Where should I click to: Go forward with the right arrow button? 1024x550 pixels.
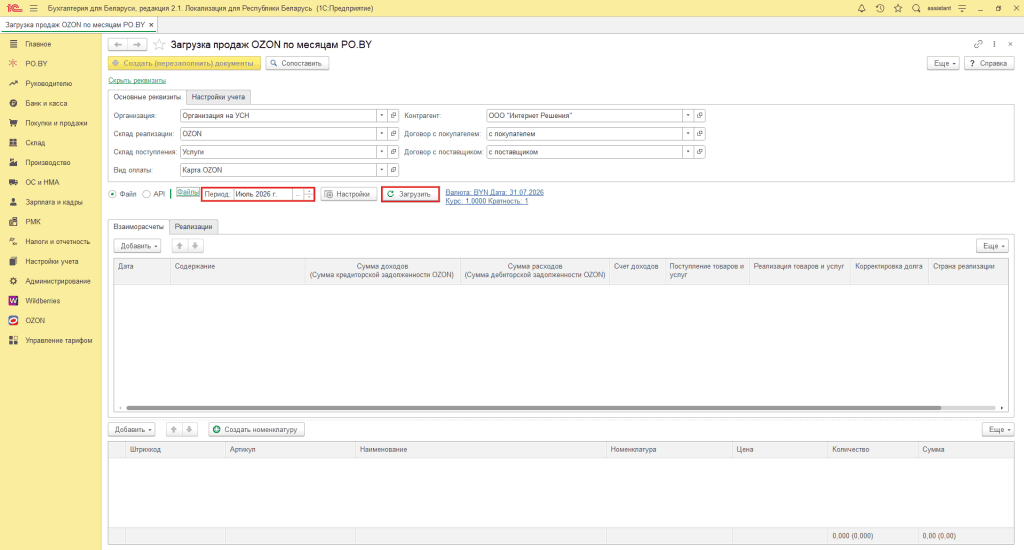click(137, 44)
